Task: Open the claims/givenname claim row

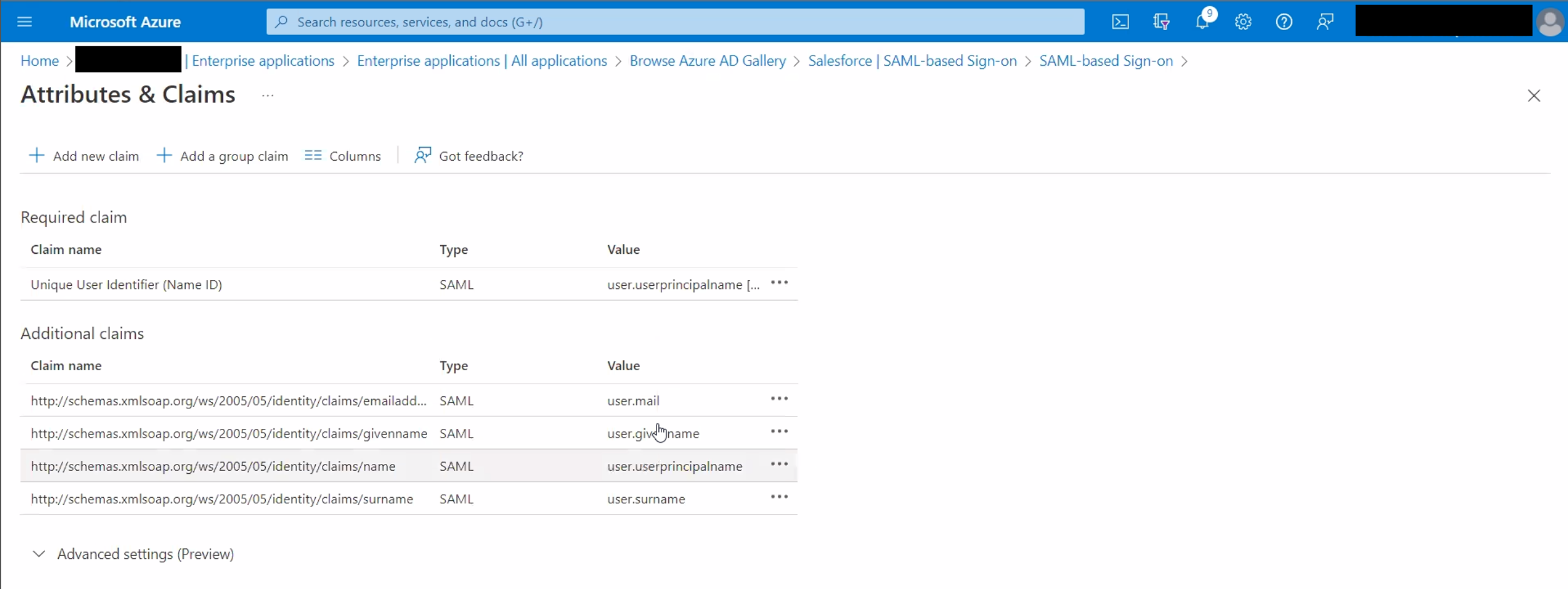Action: (229, 433)
